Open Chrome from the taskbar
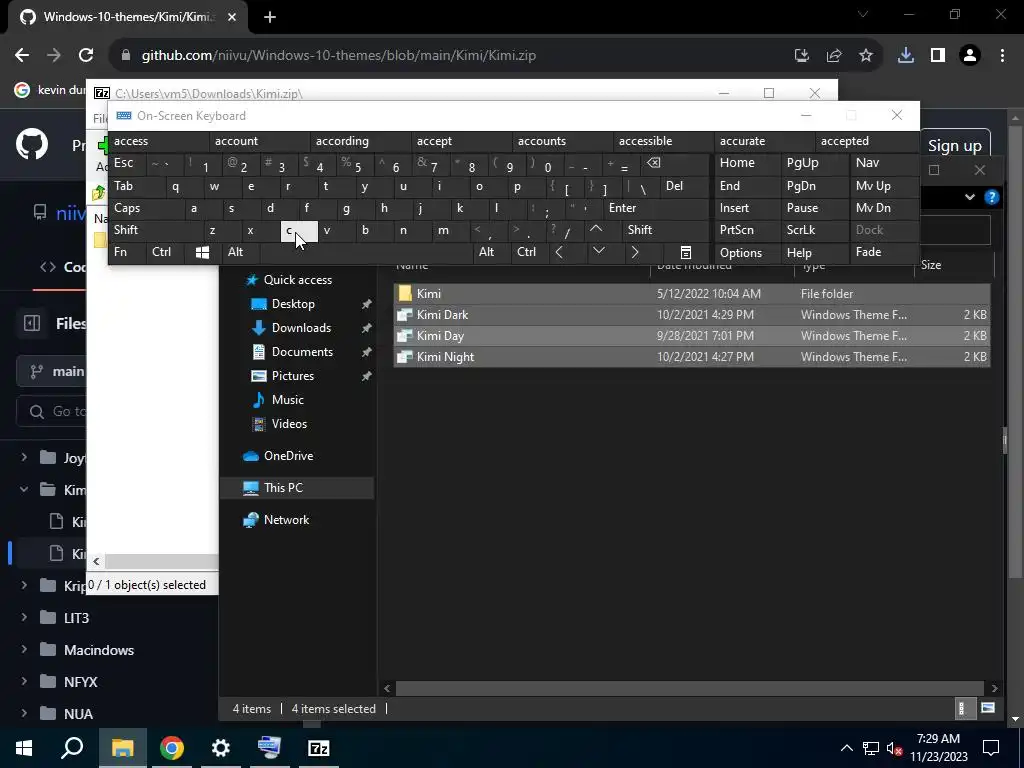This screenshot has width=1024, height=768. coord(172,748)
